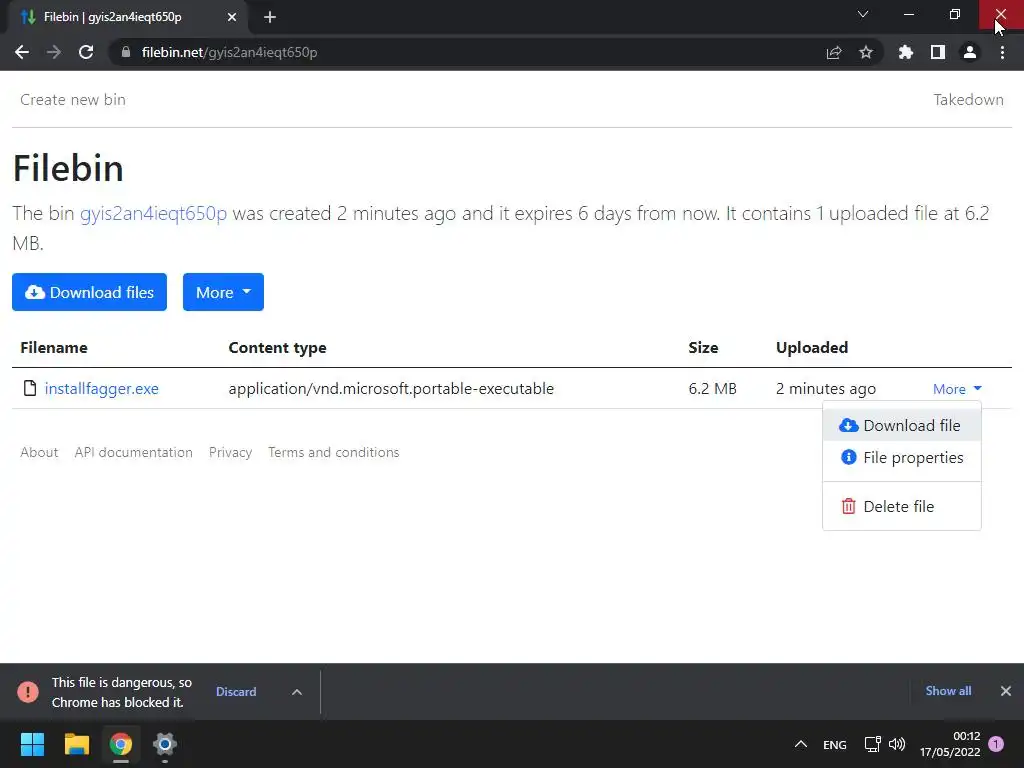Open the Privacy footer link
The width and height of the screenshot is (1024, 768).
231,452
